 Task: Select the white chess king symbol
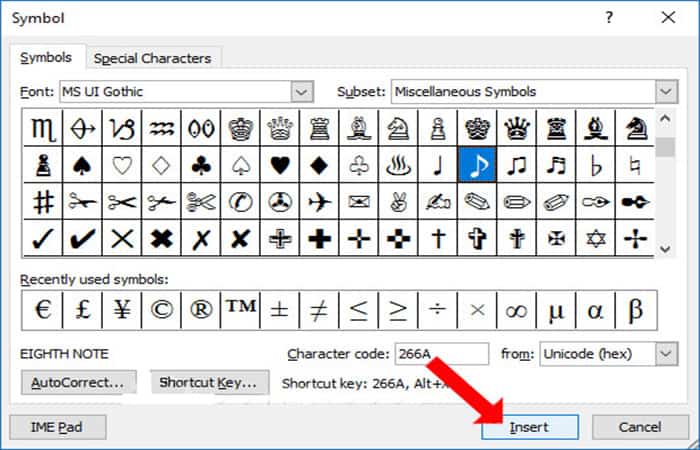click(x=240, y=128)
